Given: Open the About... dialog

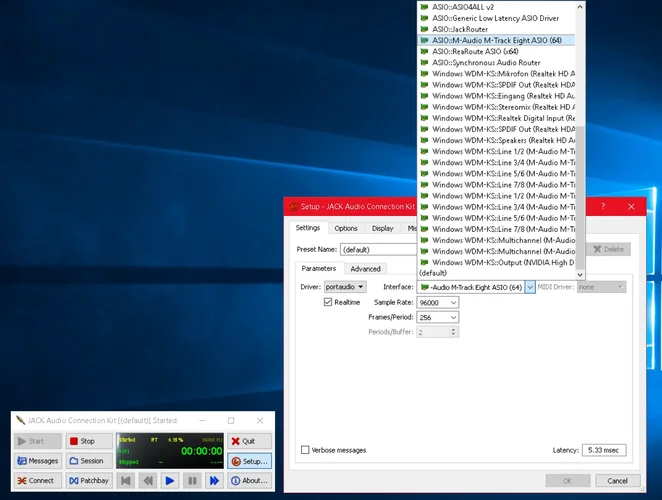Looking at the screenshot, I should click(249, 481).
